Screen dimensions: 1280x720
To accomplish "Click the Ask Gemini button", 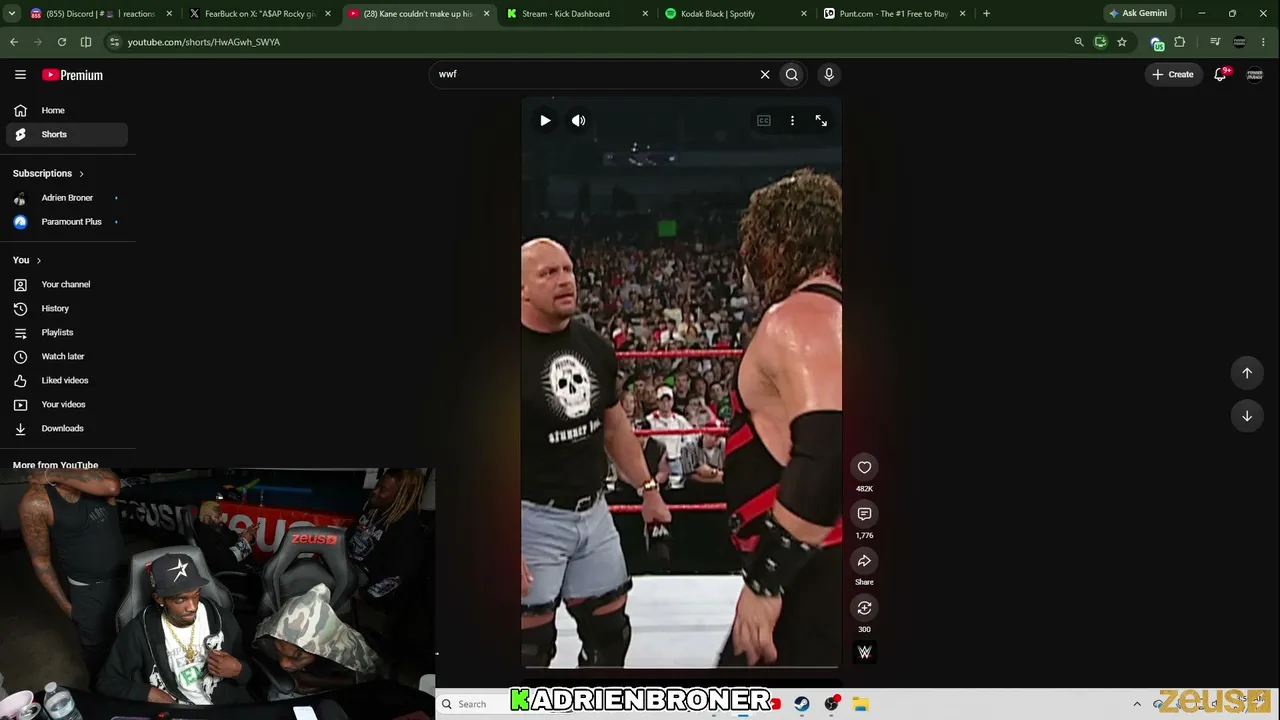I will tap(1138, 14).
